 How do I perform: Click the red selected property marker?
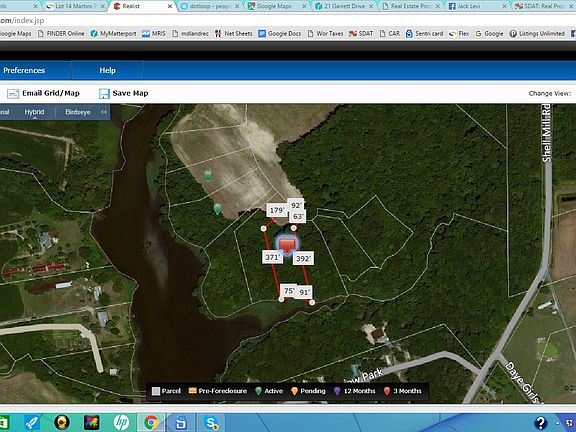click(x=287, y=245)
